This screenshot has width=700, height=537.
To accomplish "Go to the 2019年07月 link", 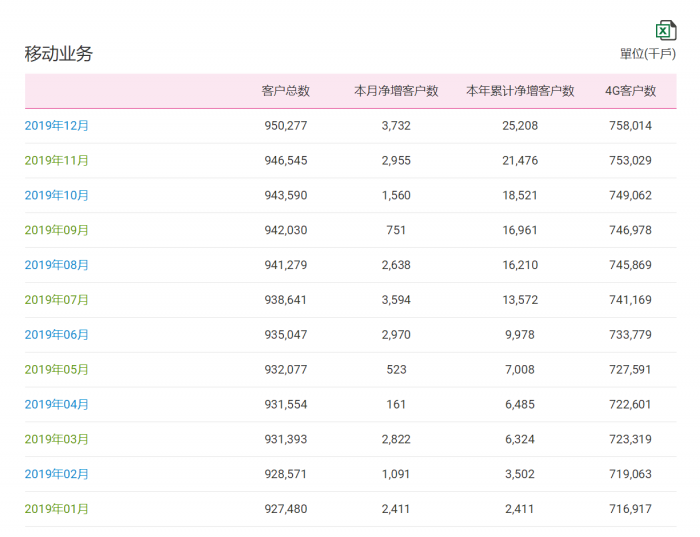I will point(57,300).
